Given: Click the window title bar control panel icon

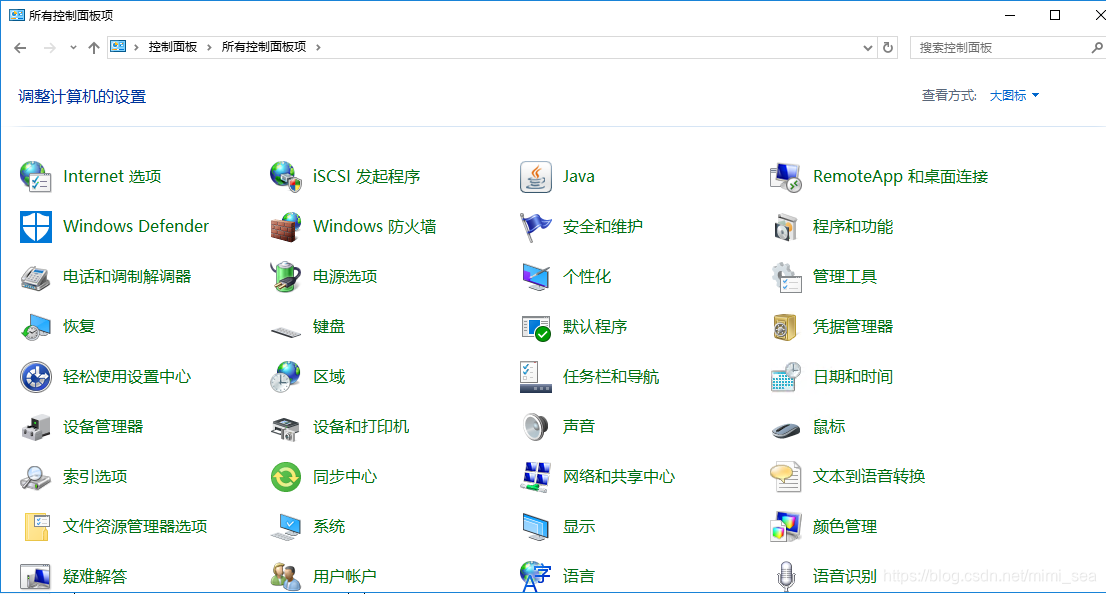Looking at the screenshot, I should pyautogui.click(x=16, y=15).
